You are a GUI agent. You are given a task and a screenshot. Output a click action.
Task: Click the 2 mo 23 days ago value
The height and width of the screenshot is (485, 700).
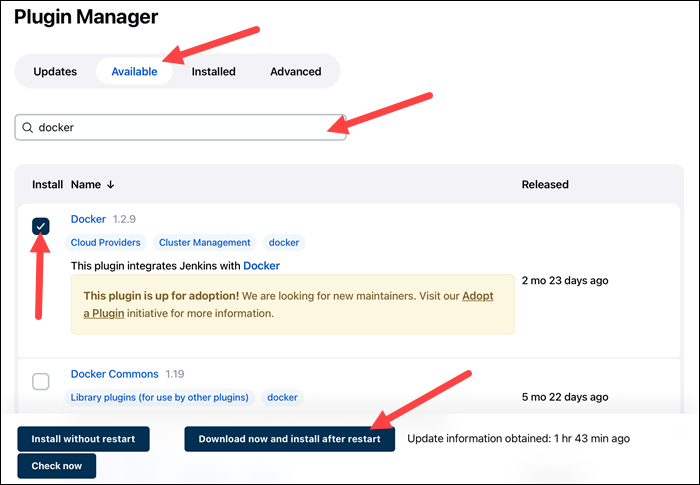click(565, 280)
